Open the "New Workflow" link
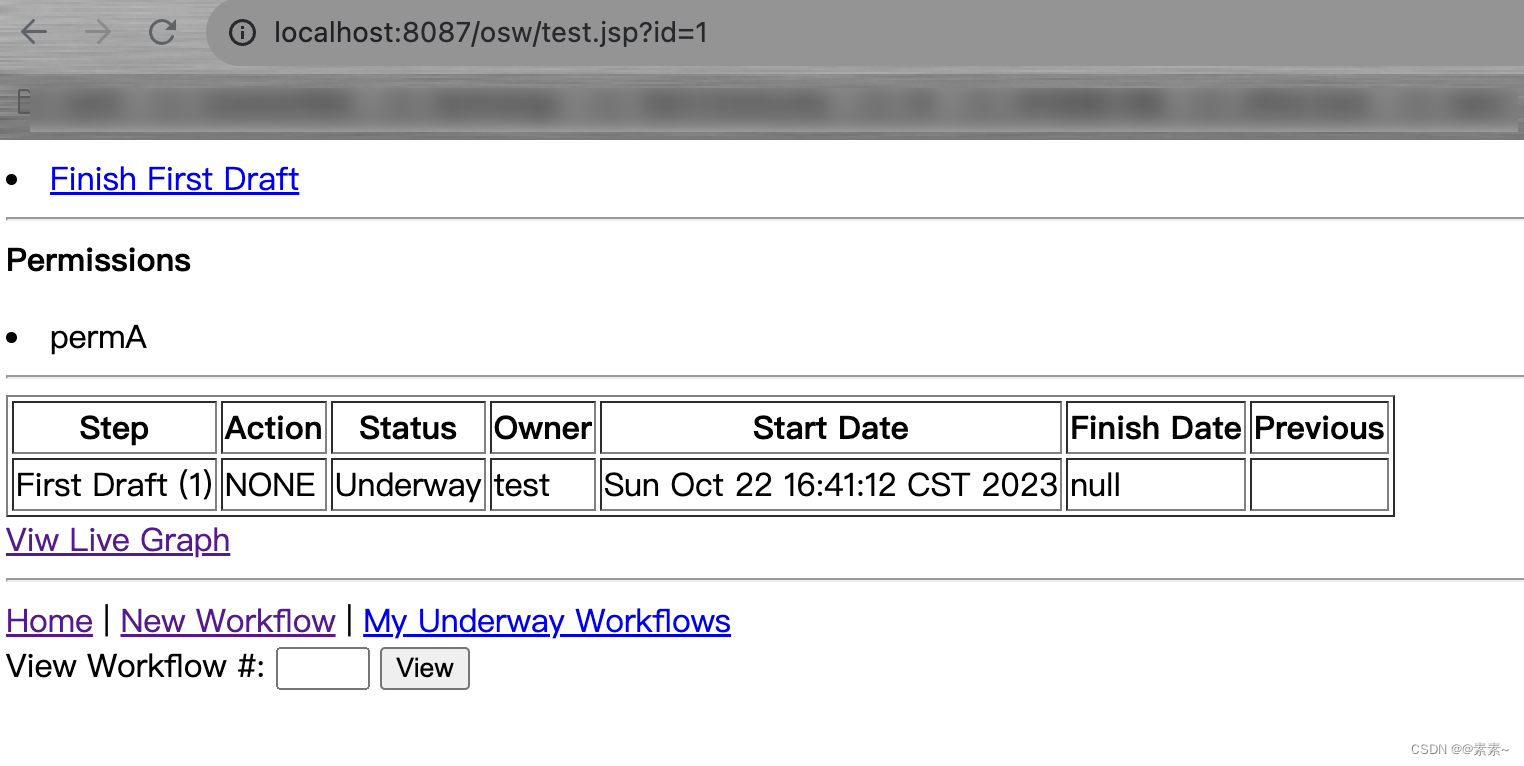 (x=227, y=621)
